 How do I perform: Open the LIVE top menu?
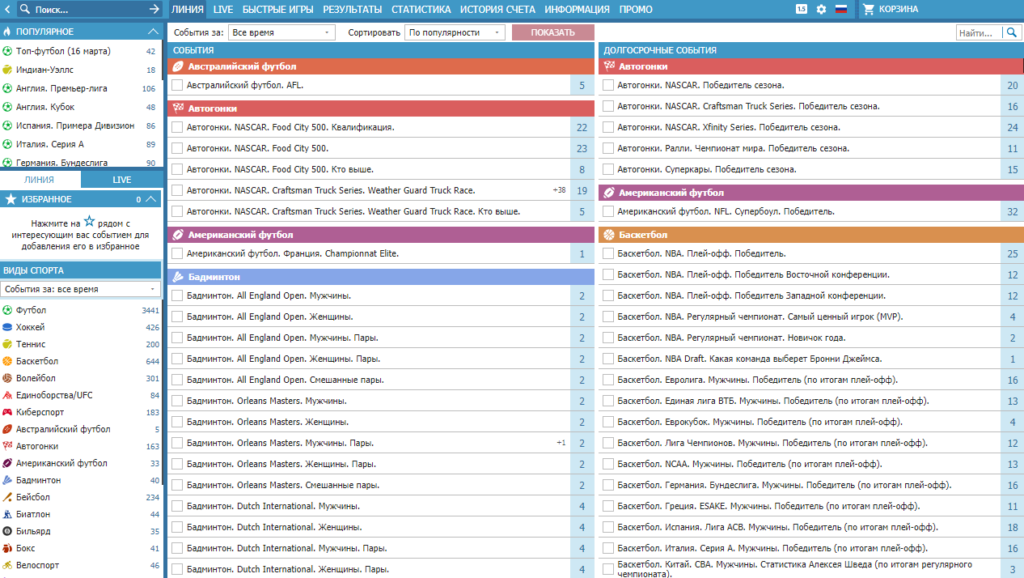(223, 9)
